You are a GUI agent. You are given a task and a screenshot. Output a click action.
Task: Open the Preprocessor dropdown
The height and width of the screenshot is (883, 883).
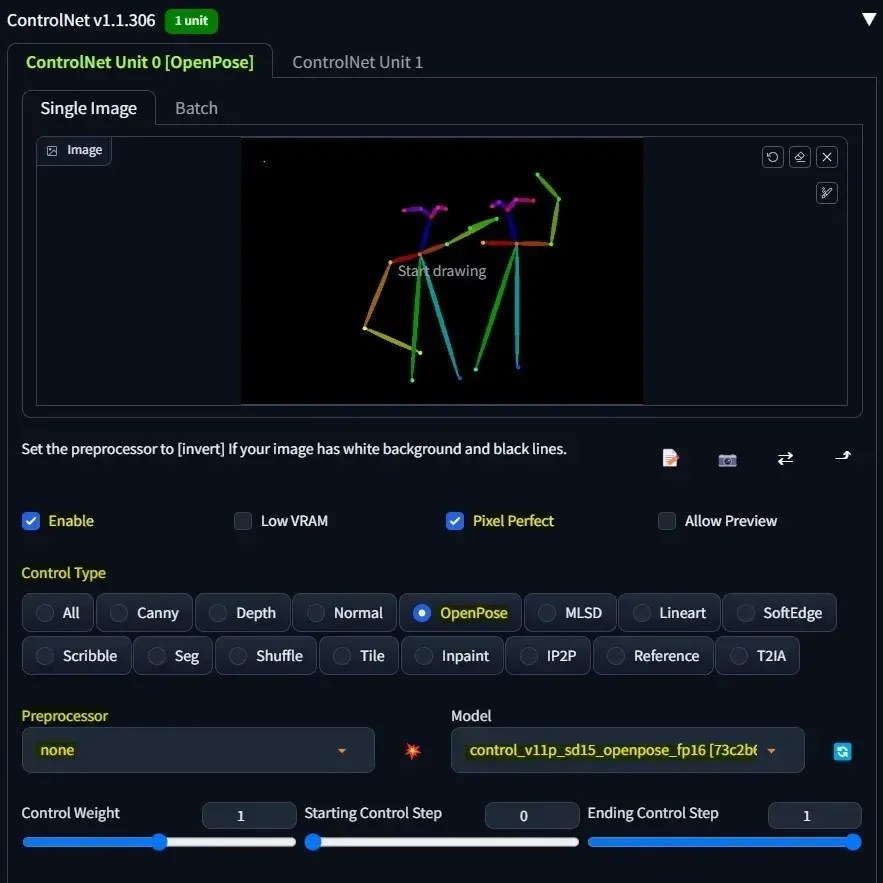click(197, 750)
